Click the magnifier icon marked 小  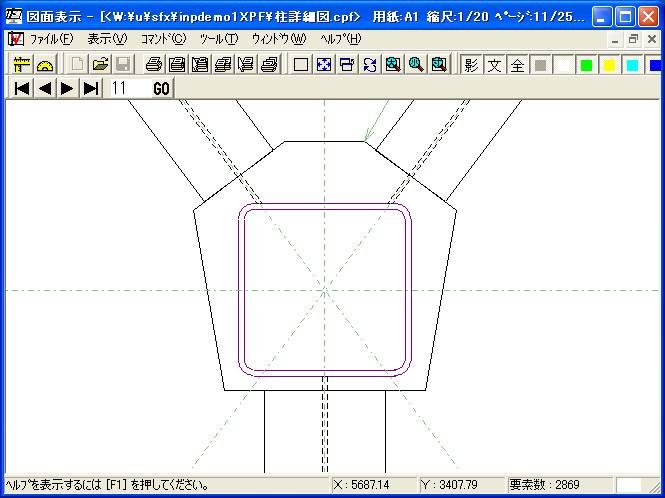(x=416, y=65)
